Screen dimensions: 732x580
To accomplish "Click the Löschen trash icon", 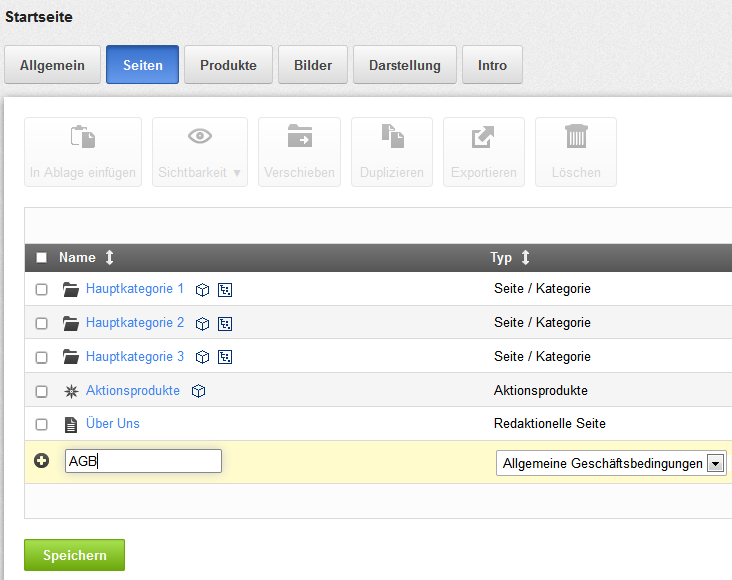I will coord(576,136).
